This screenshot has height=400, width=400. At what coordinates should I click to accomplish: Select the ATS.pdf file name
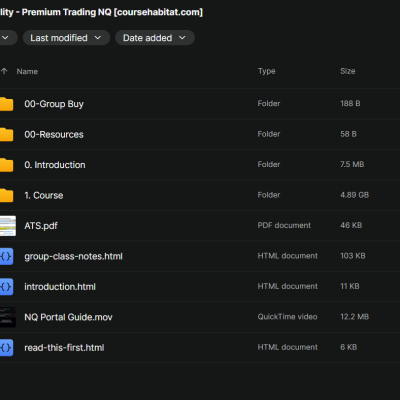[41, 226]
